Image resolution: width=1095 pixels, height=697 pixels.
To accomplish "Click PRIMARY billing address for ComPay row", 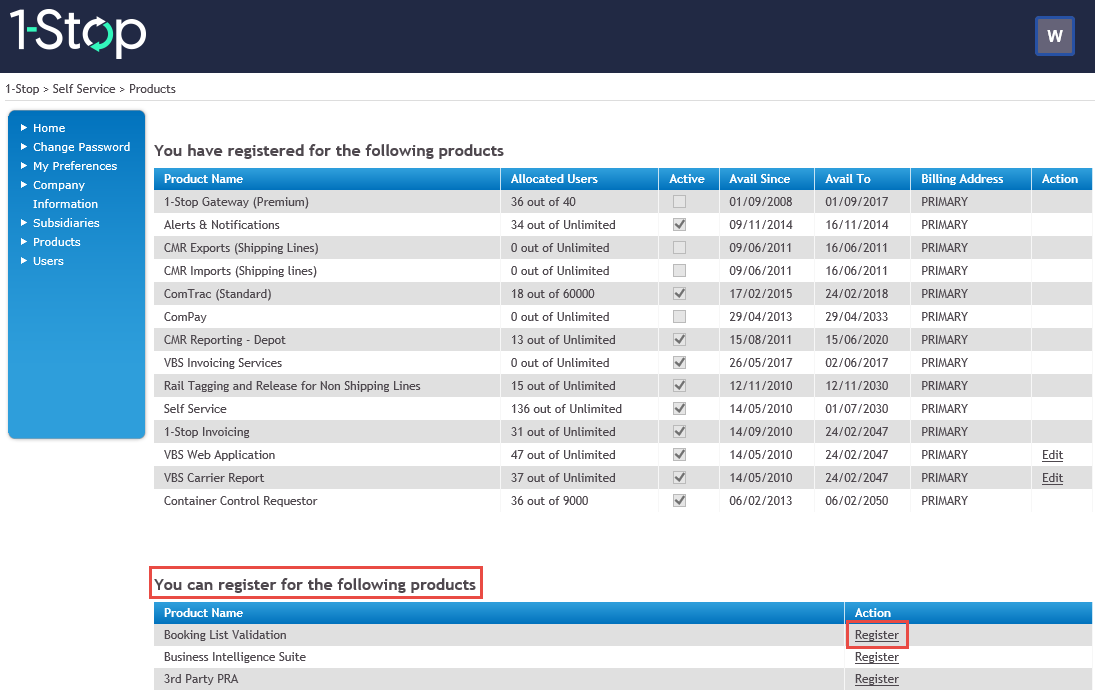I will (944, 317).
